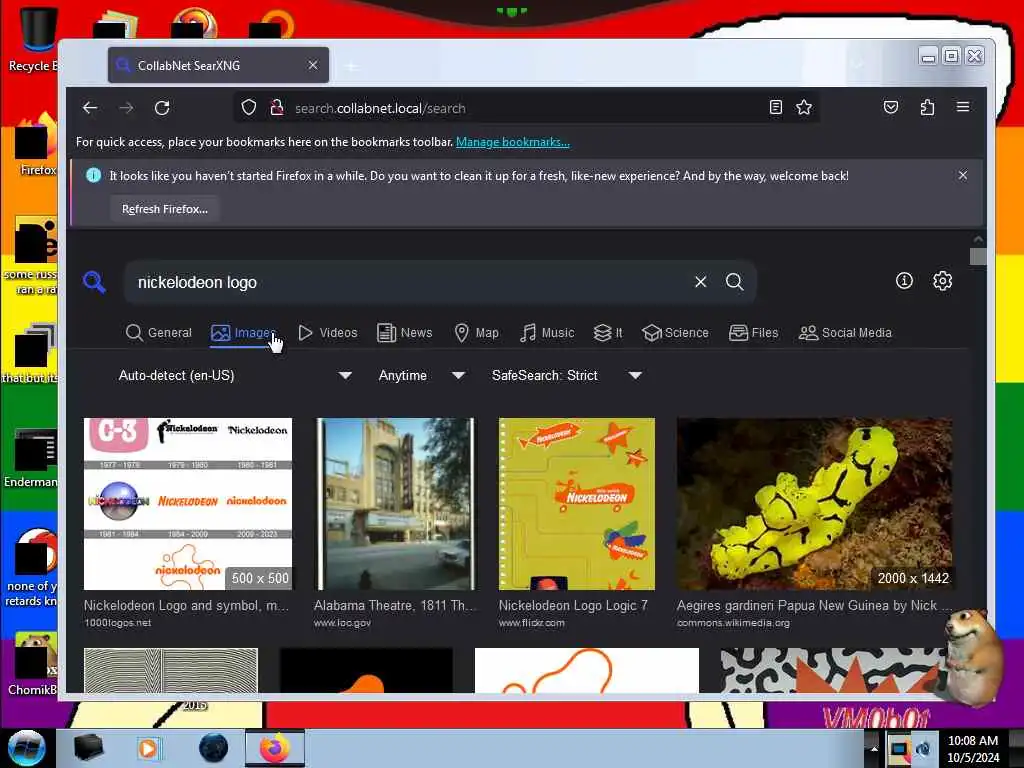This screenshot has height=768, width=1024.
Task: Expand the Anytime time range dropdown
Action: 422,376
